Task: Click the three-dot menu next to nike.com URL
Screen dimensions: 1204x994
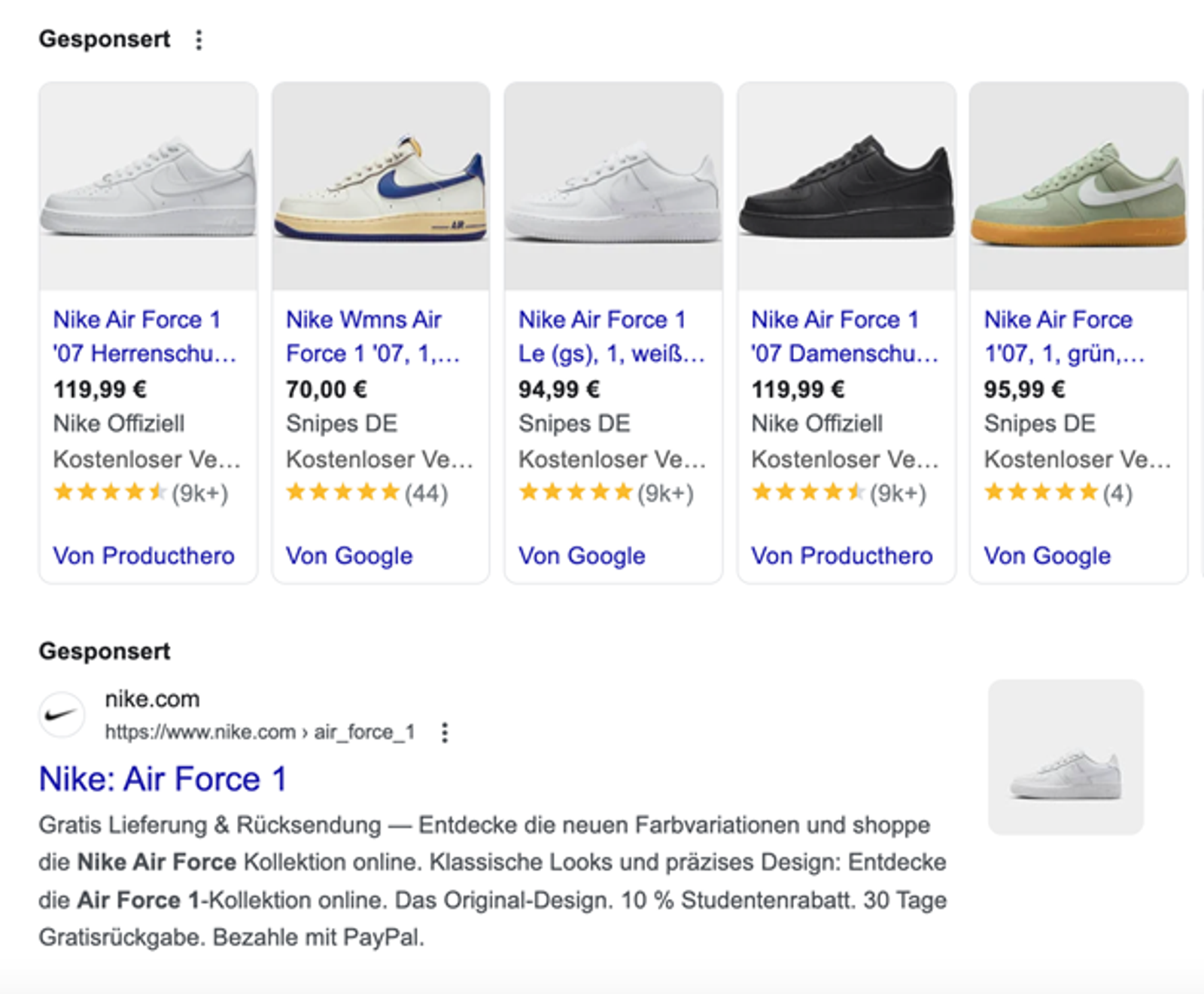Action: pyautogui.click(x=445, y=732)
